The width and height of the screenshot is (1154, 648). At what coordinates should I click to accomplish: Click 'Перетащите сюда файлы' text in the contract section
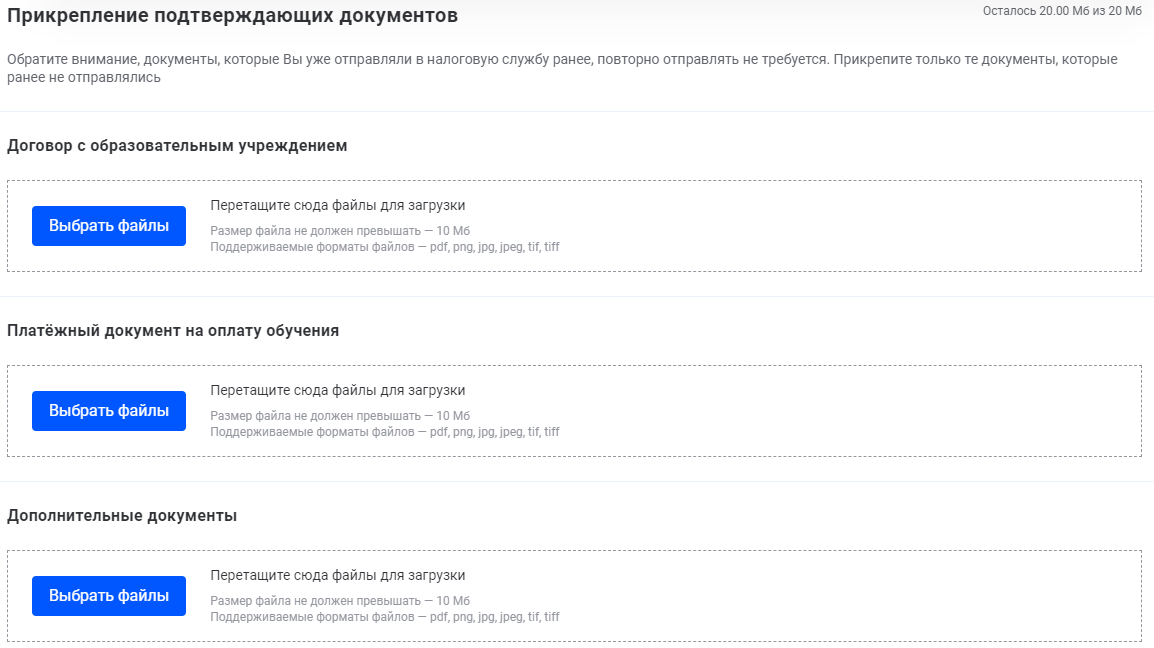coord(337,206)
